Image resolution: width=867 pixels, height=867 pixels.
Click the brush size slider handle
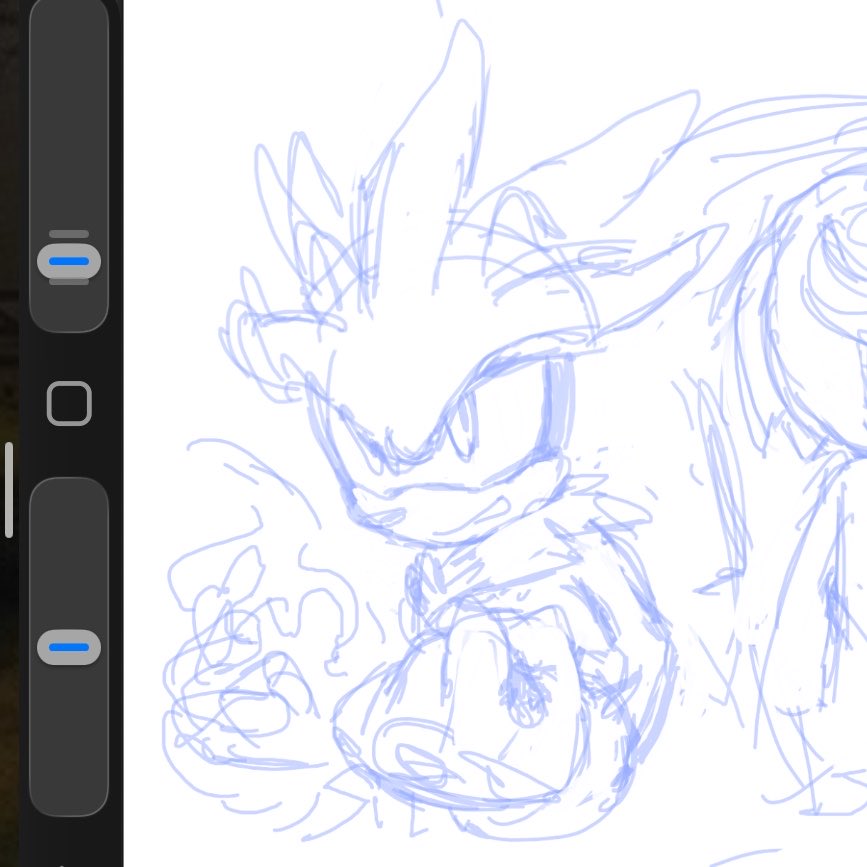coord(69,261)
